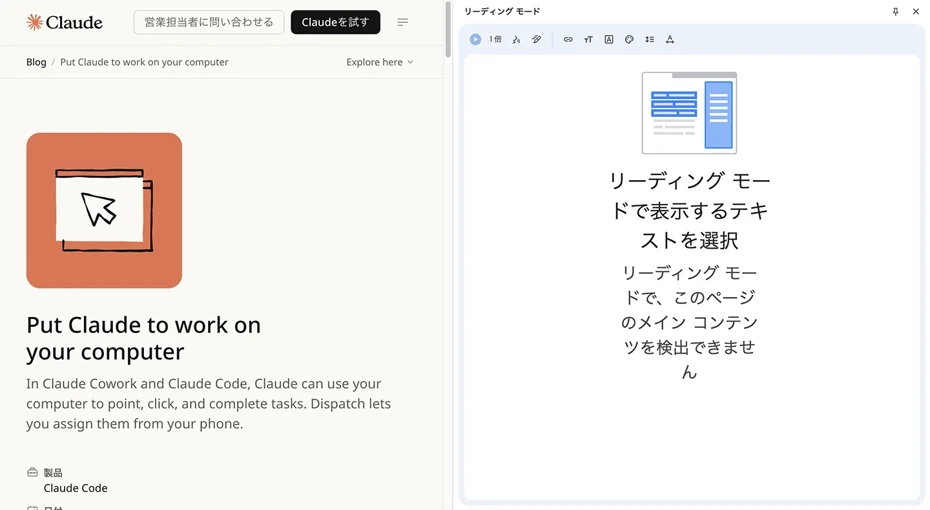
Task: Pin the reading mode side panel
Action: (896, 11)
